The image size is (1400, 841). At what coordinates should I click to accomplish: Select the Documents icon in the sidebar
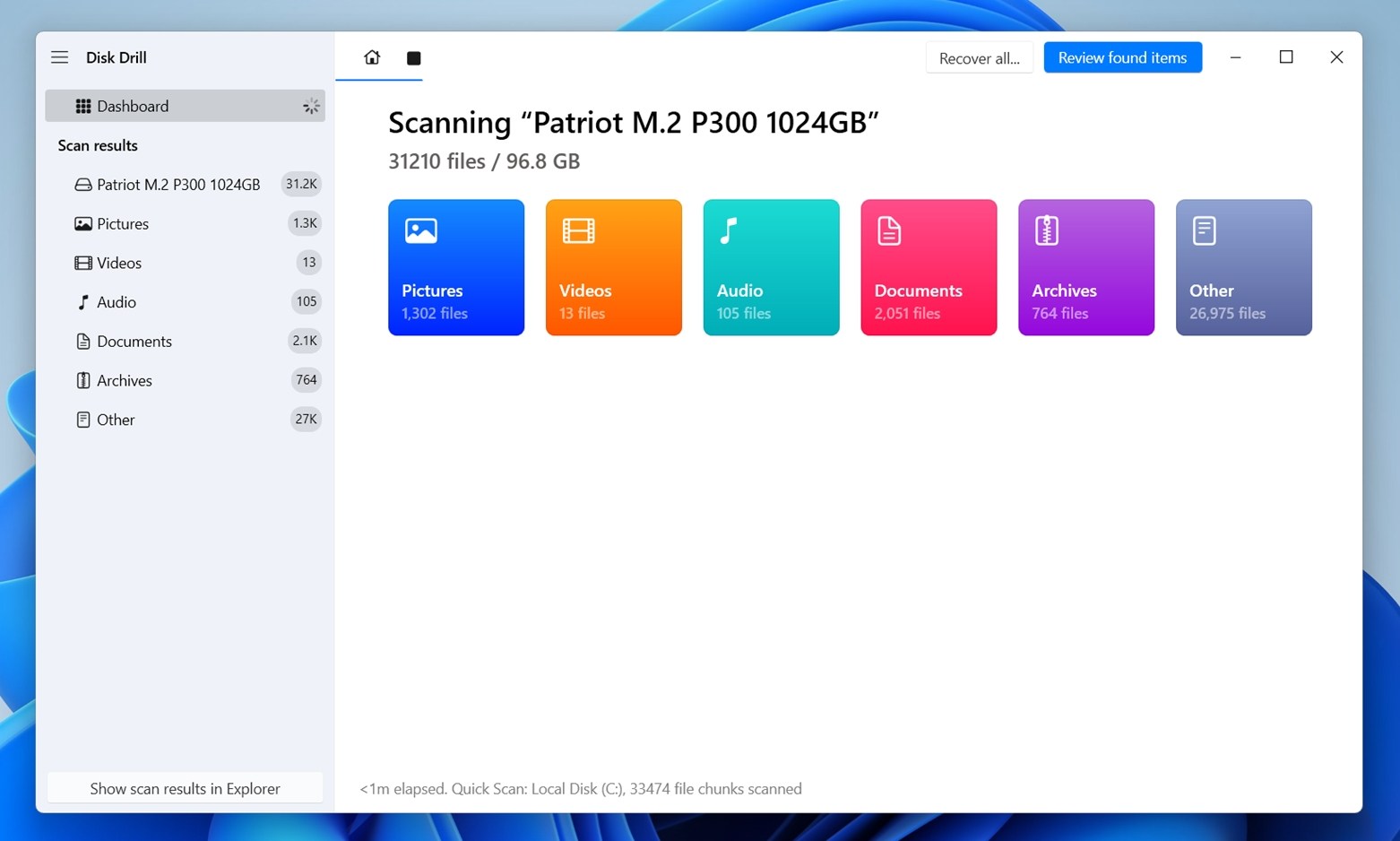click(x=82, y=341)
